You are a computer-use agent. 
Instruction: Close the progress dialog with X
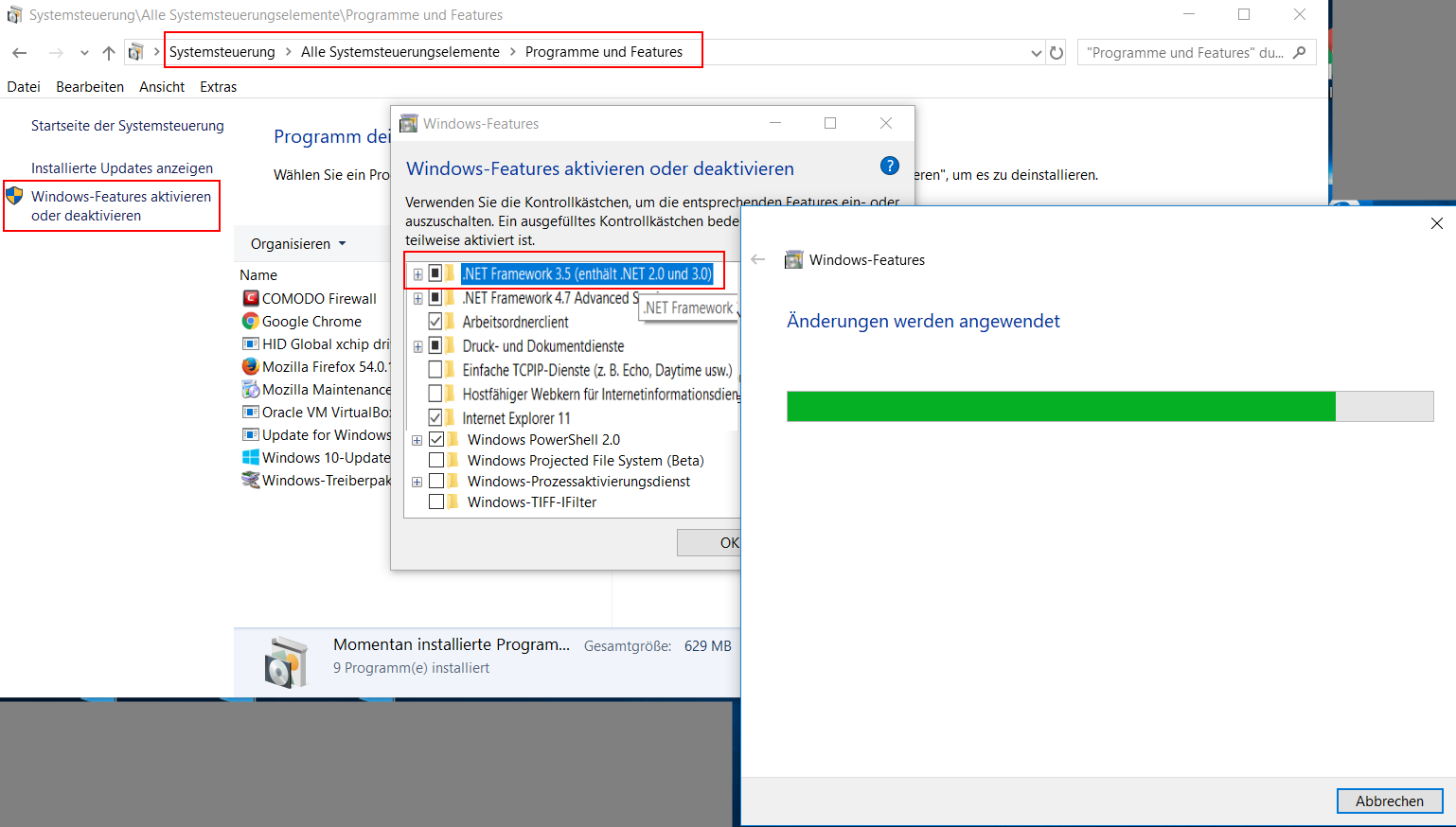1437,223
